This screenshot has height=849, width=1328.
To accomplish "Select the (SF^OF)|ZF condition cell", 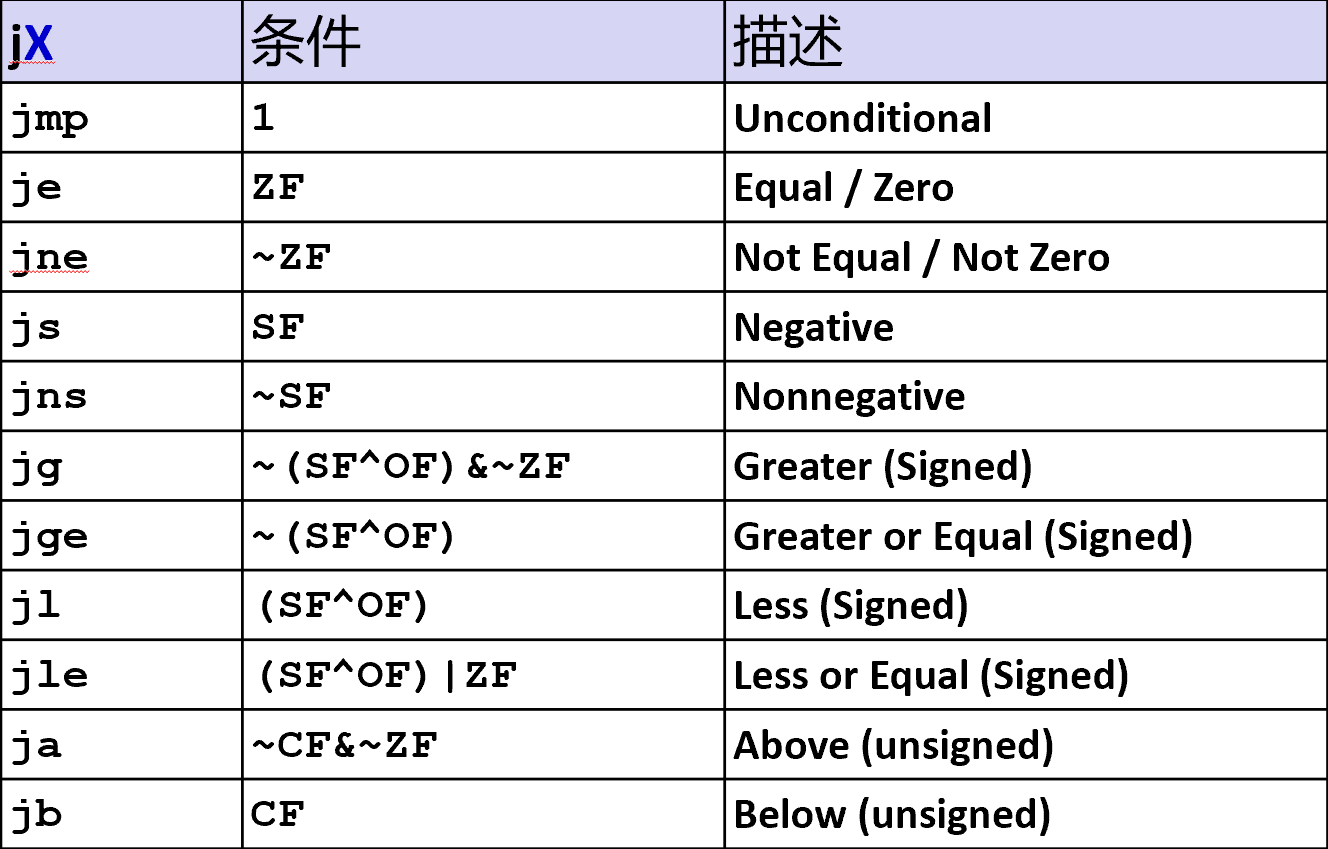I will click(386, 676).
